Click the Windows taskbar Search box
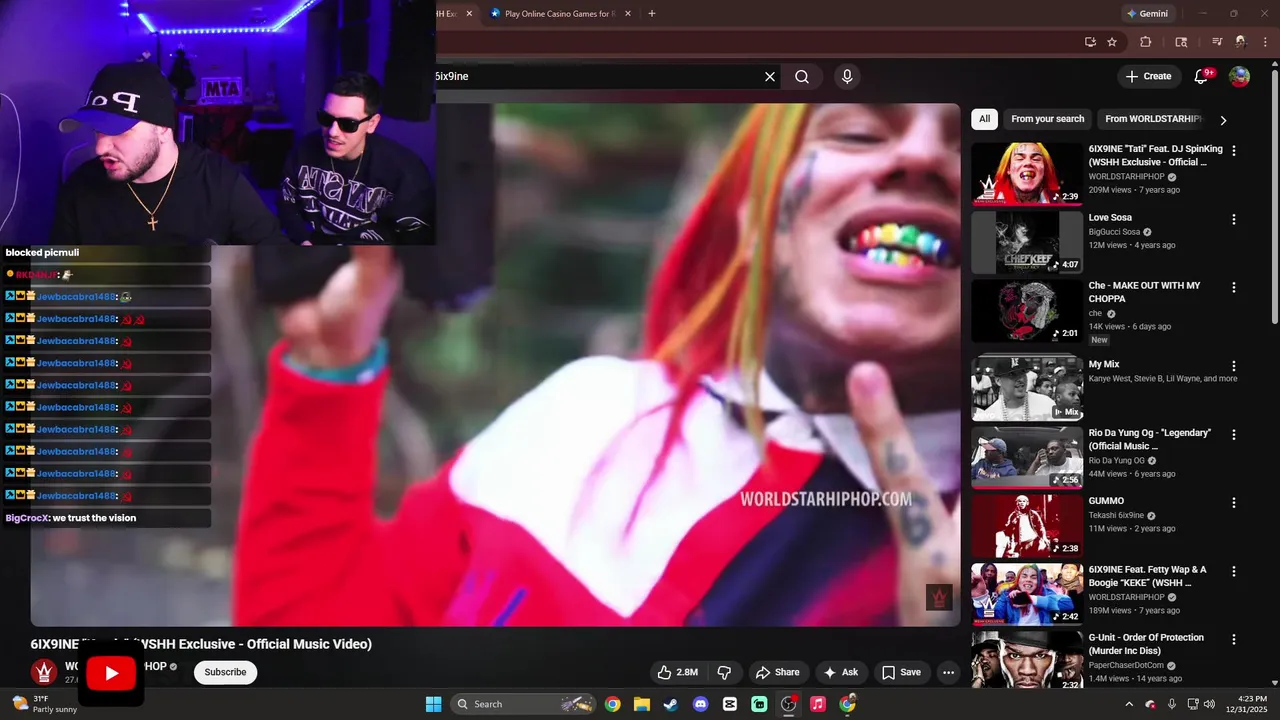Viewport: 1280px width, 720px height. tap(523, 704)
